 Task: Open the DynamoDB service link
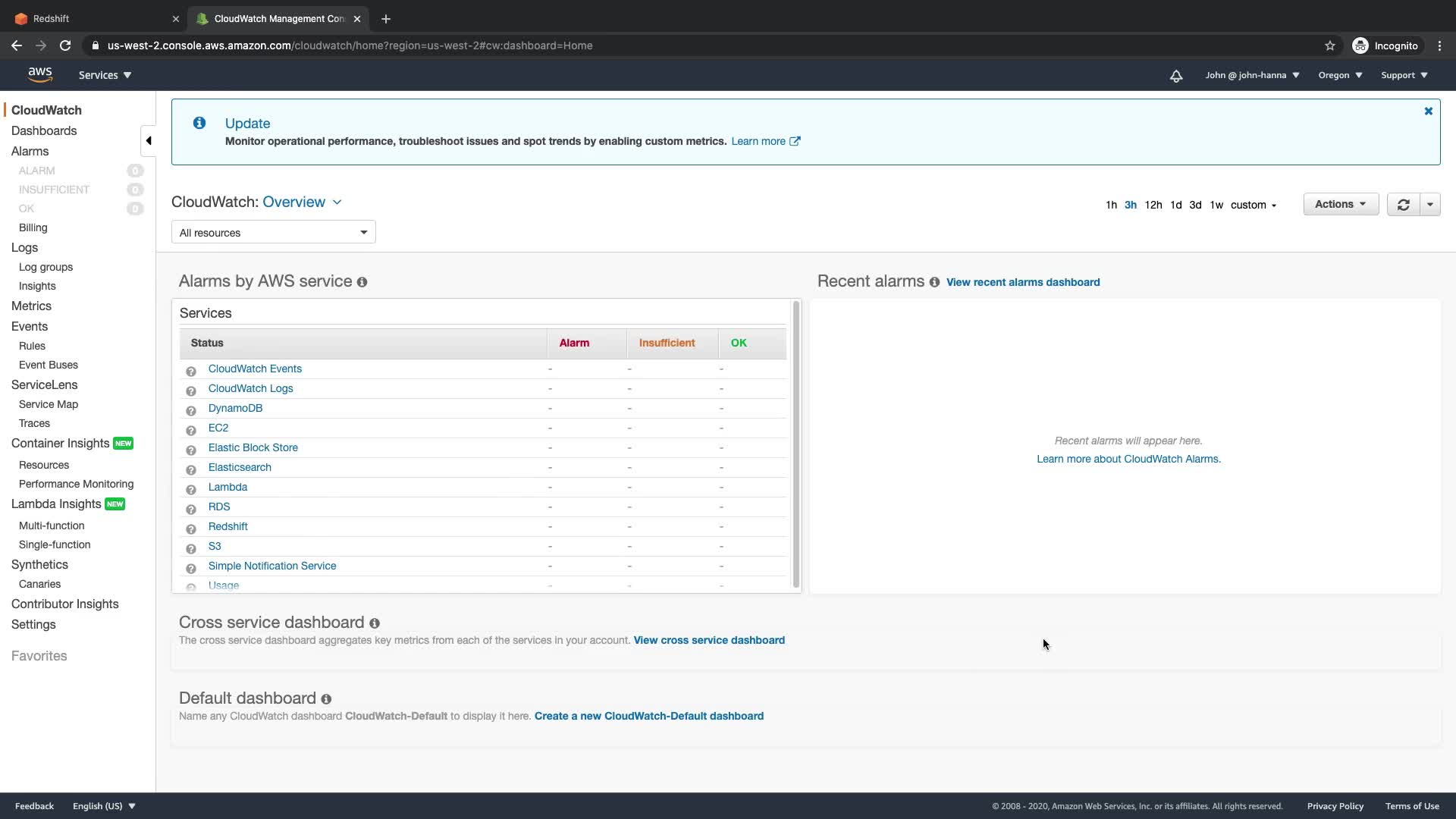click(235, 408)
